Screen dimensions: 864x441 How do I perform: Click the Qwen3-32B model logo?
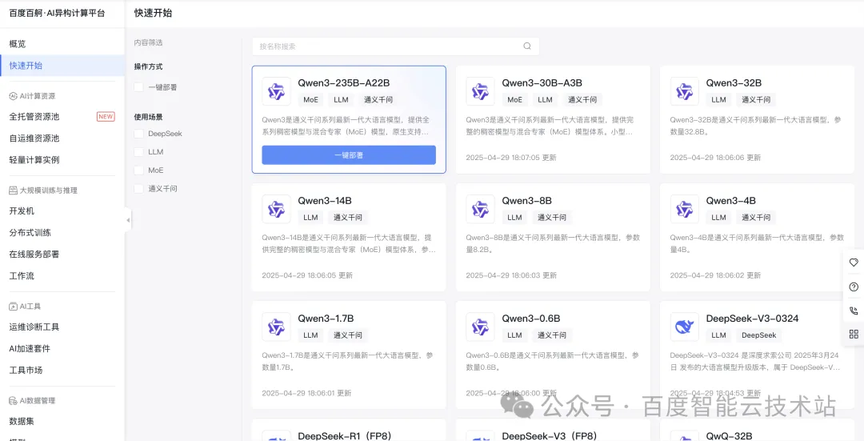coord(684,92)
